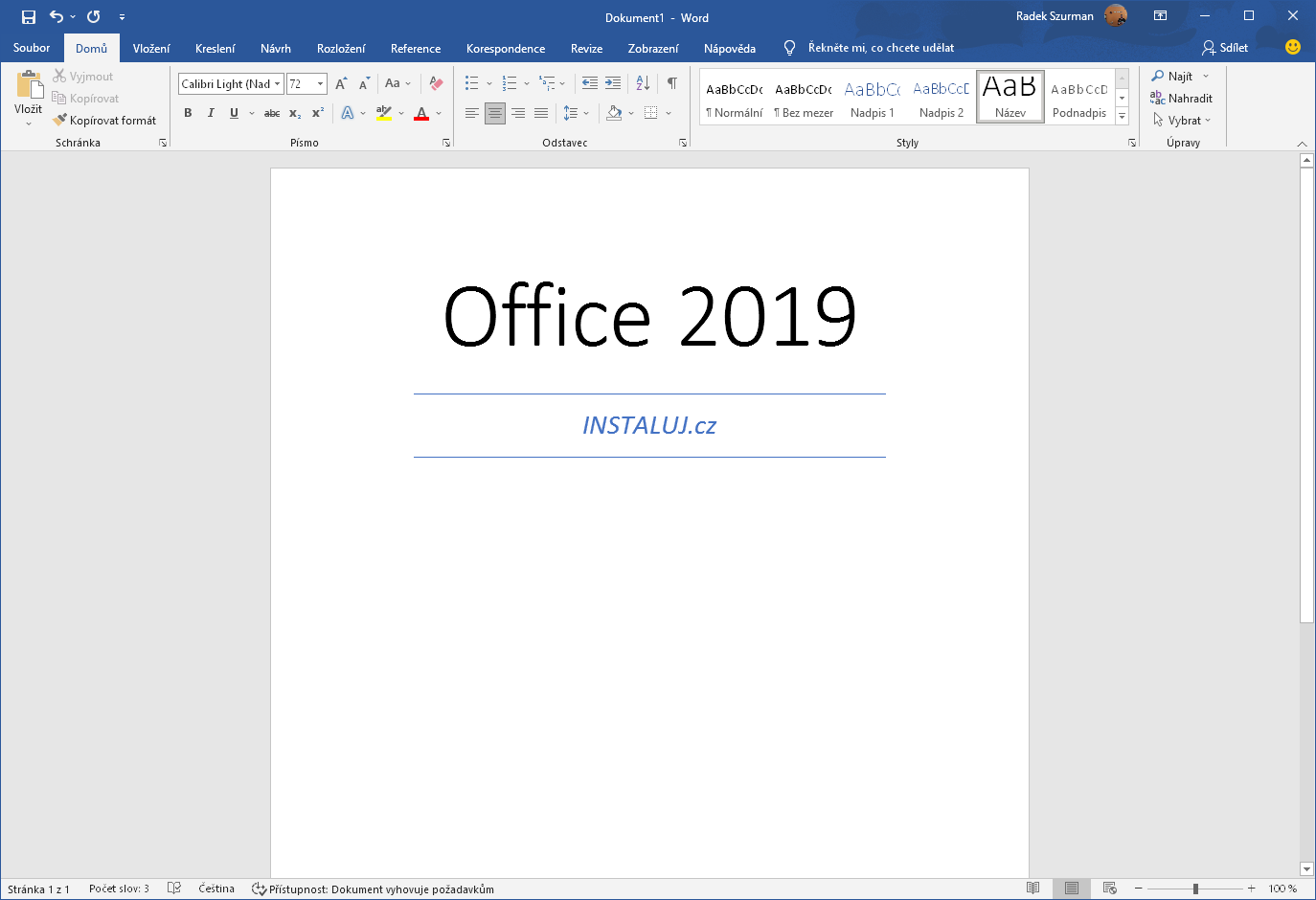Switch to Web Layout view in status bar
This screenshot has height=900, width=1316.
(1109, 889)
